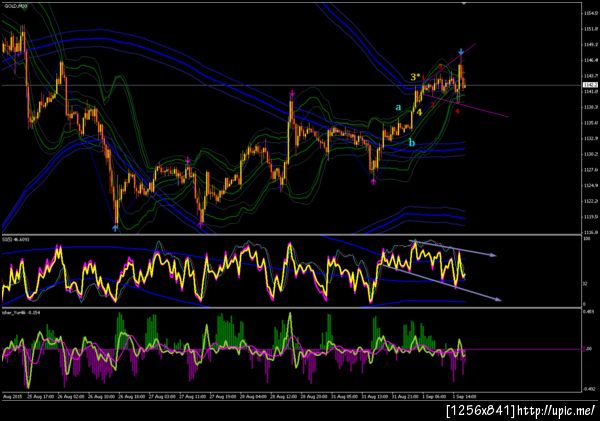Image resolution: width=600 pixels, height=421 pixels.
Task: Click the "26 Aug 10:00" time axis label
Action: pos(101,397)
